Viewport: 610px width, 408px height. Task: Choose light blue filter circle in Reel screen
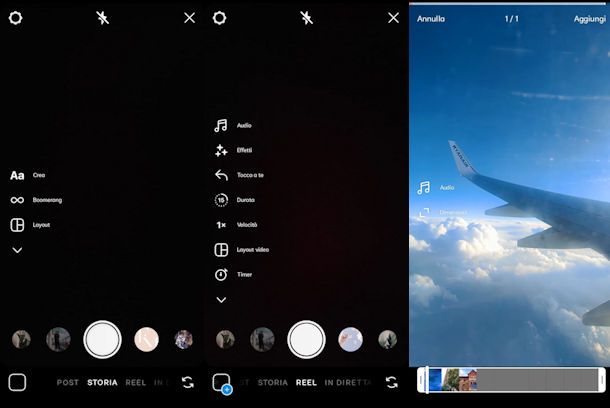click(350, 340)
